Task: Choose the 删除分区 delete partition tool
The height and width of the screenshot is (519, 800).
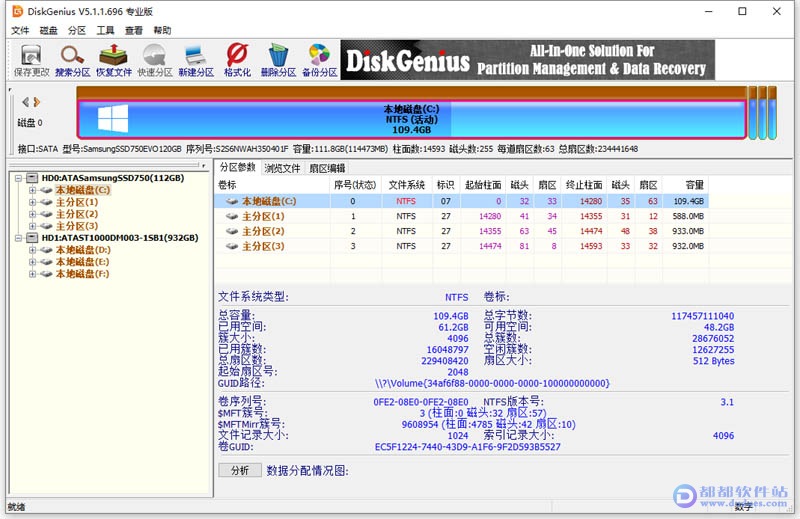Action: click(x=278, y=60)
